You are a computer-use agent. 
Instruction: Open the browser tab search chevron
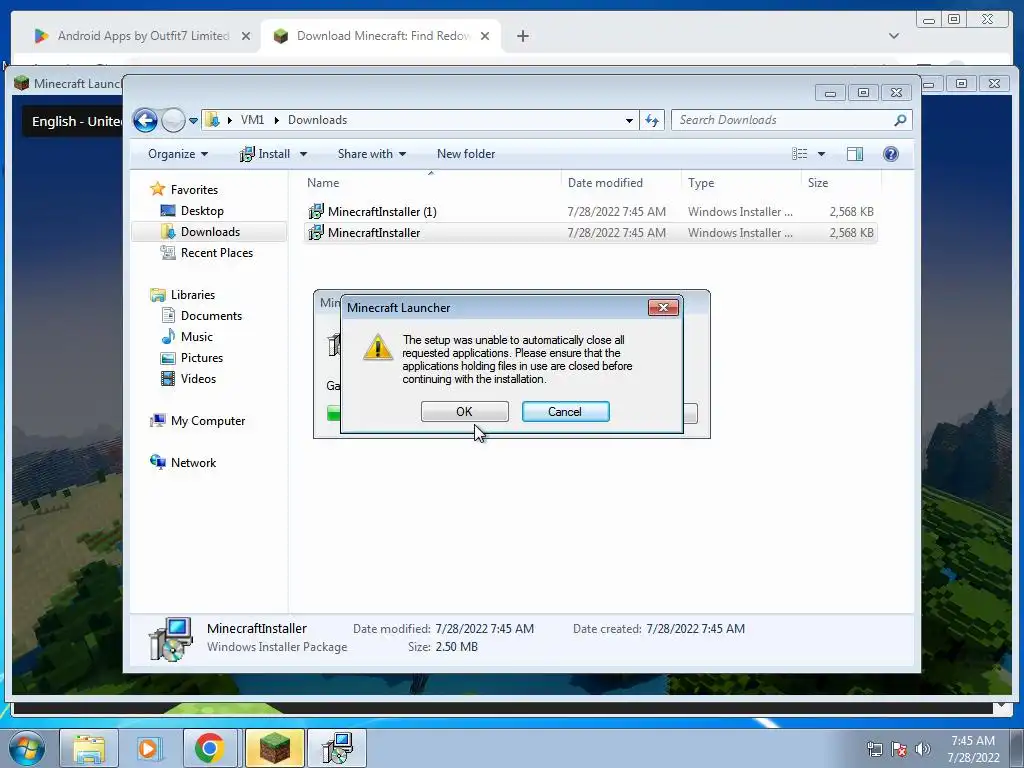point(894,36)
